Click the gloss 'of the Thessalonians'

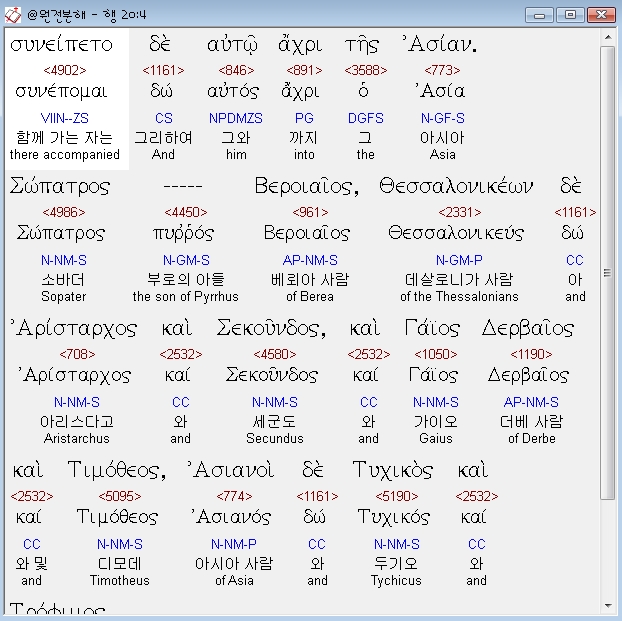459,296
